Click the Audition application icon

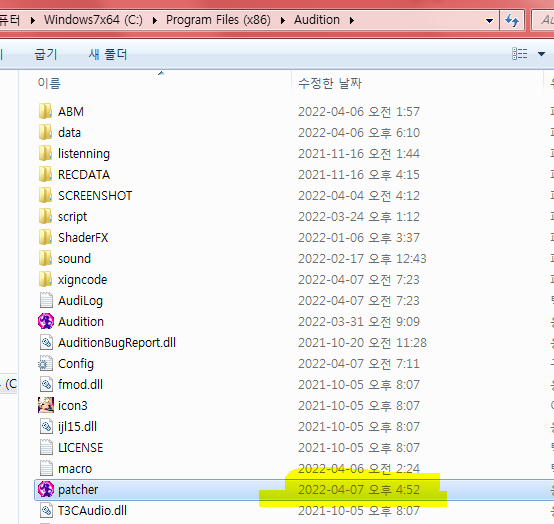coord(46,322)
